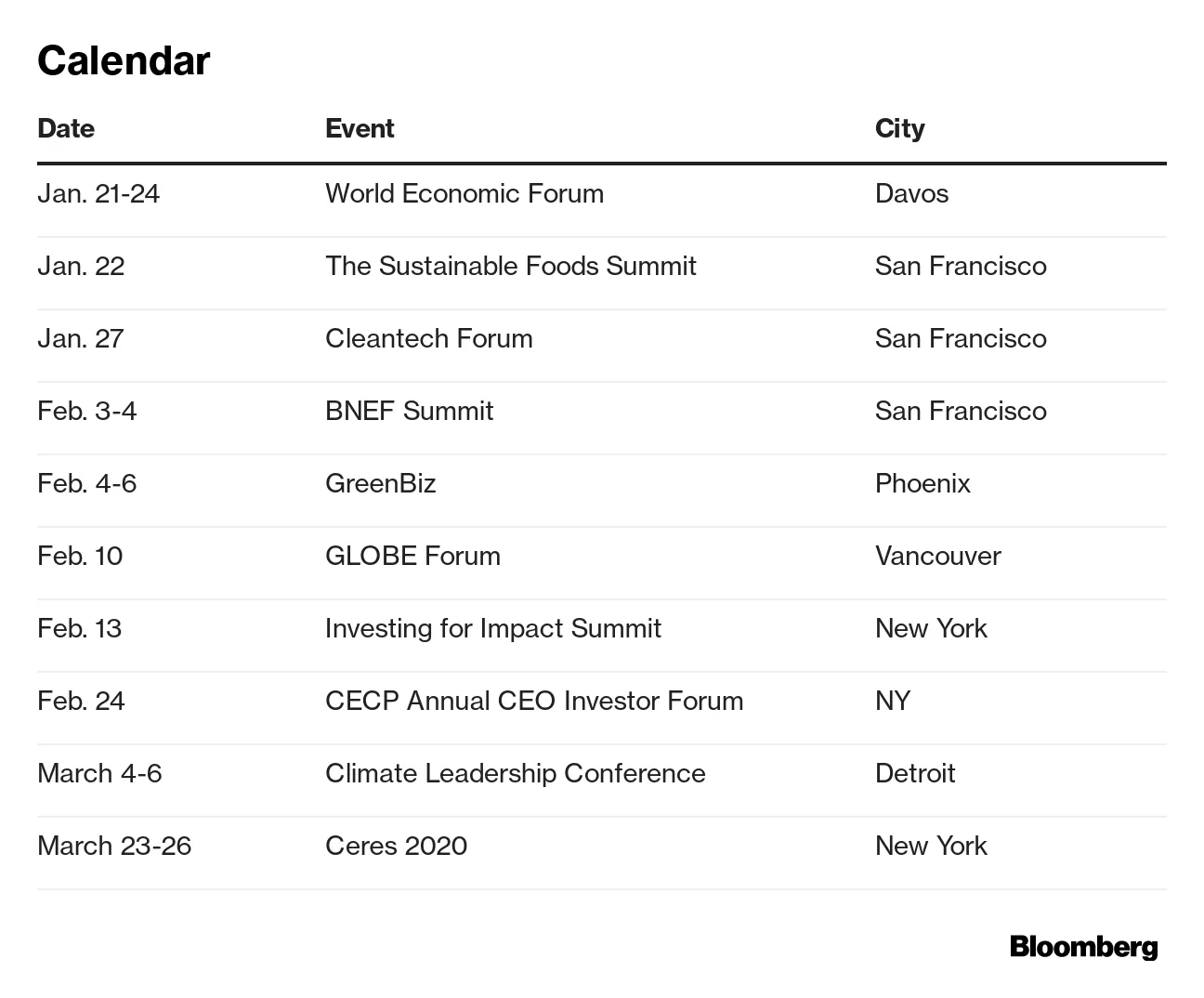Select the GLOBE Forum event
The image size is (1204, 998).
pos(412,556)
